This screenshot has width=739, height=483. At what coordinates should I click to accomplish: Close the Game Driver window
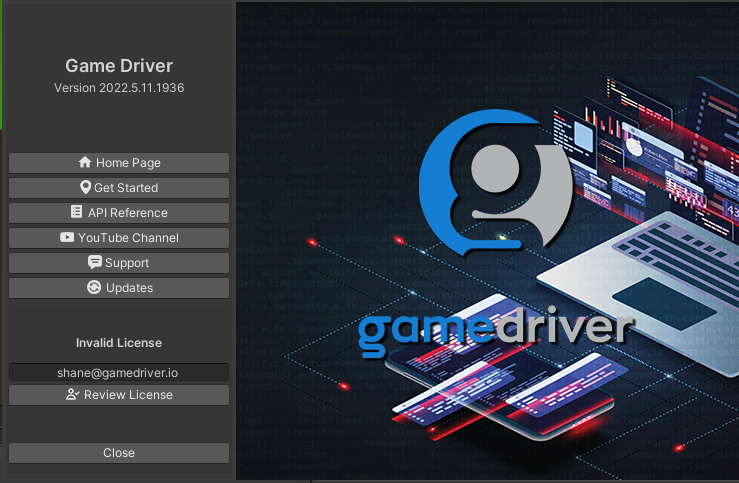(119, 453)
